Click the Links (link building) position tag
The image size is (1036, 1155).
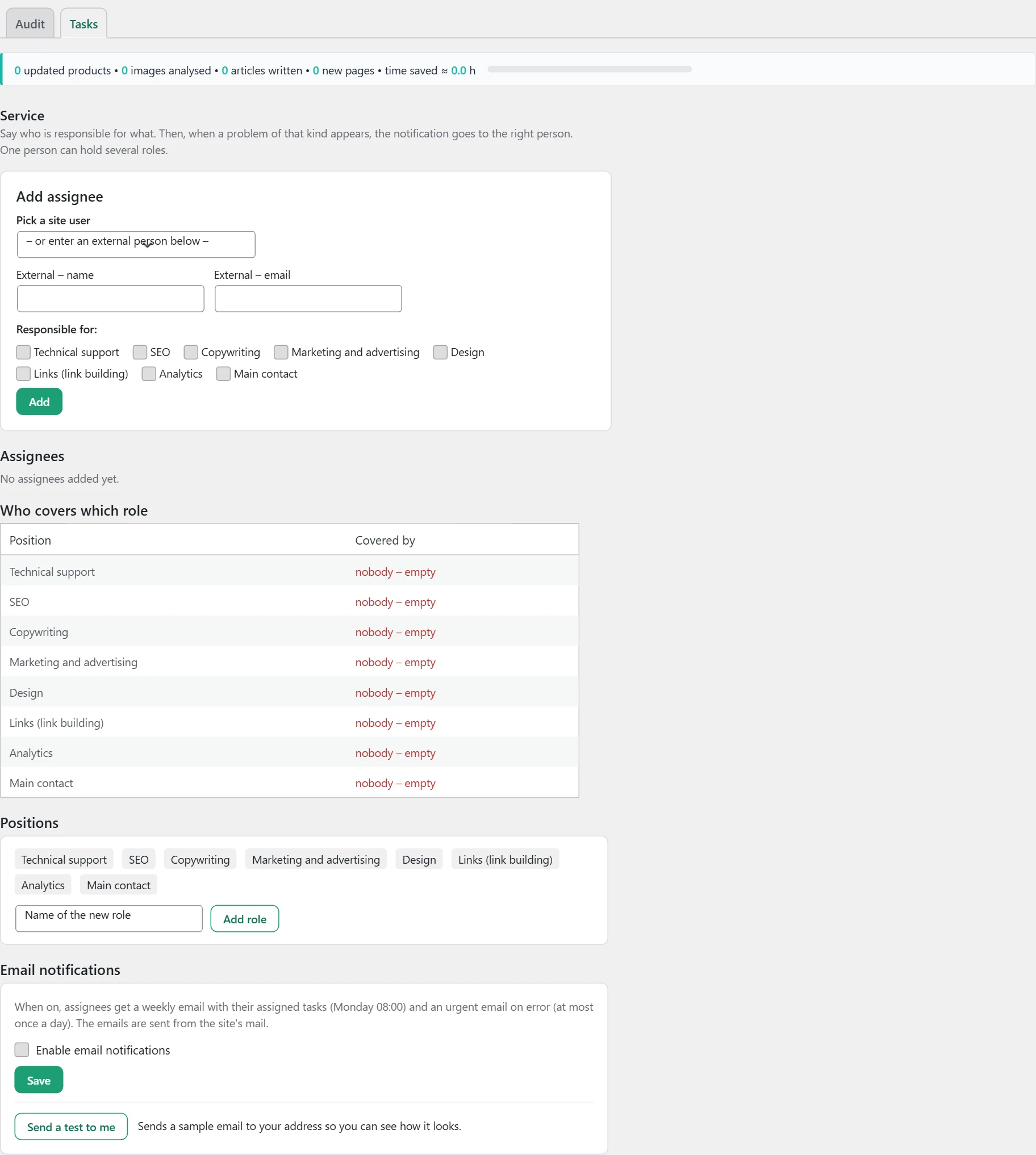coord(506,859)
